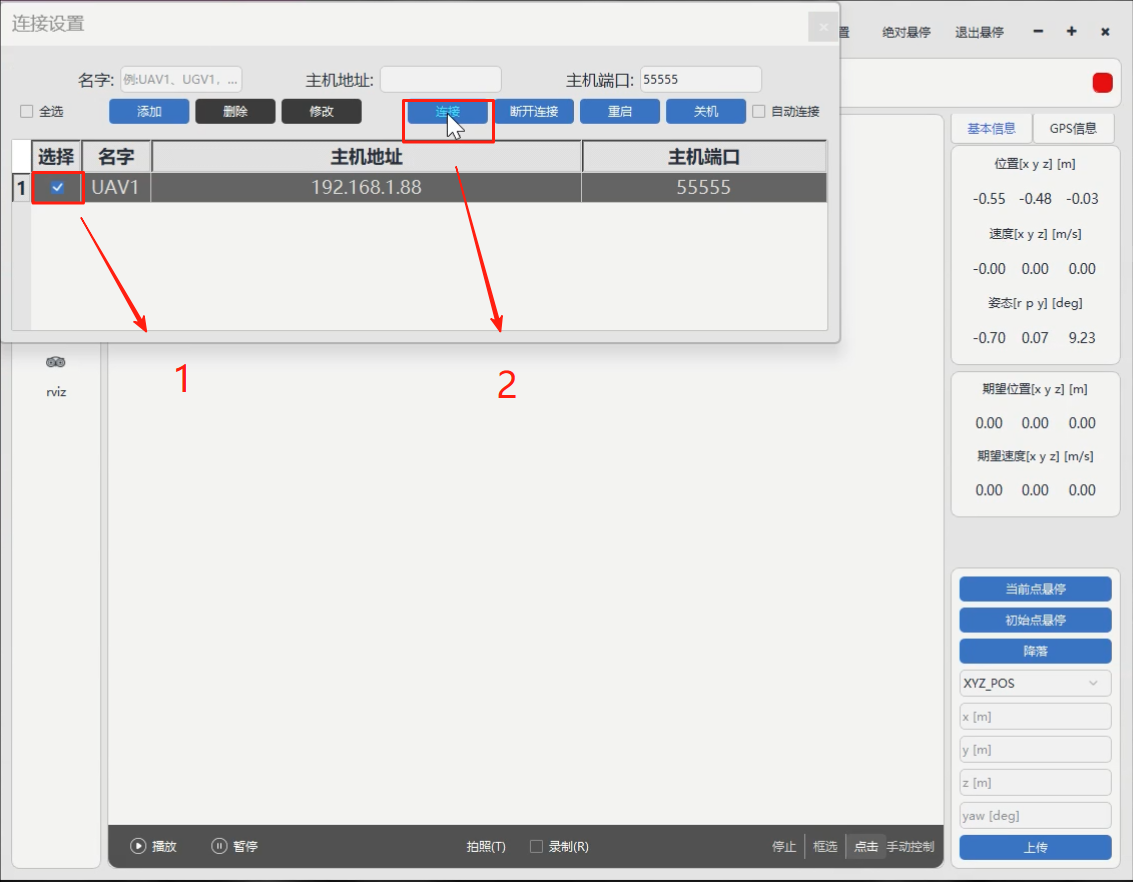Click the 降落 land button
The height and width of the screenshot is (882, 1133).
pos(1035,651)
